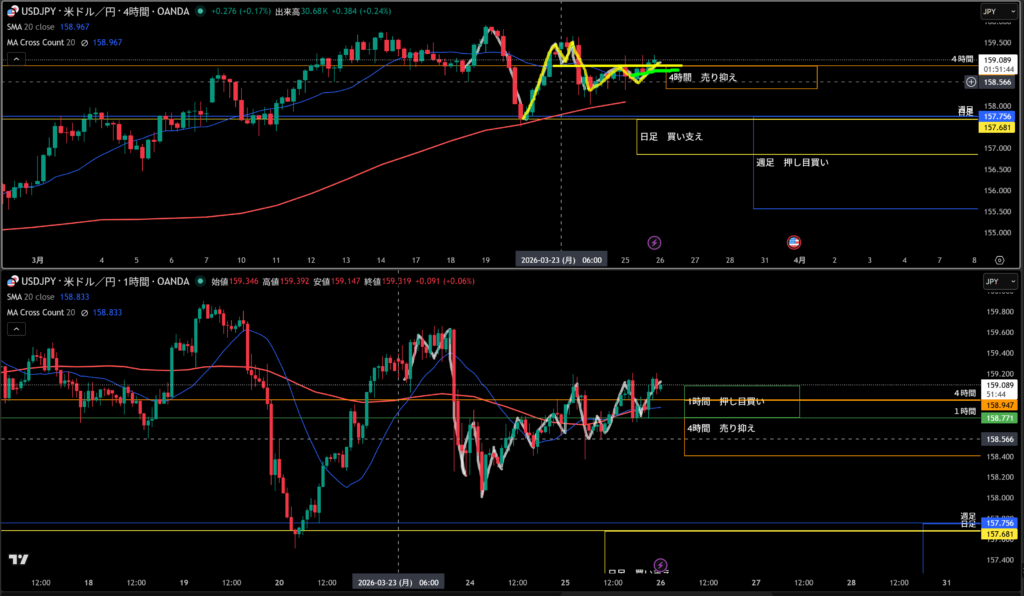Click the purple lightning marker on bottom chart

click(x=659, y=566)
